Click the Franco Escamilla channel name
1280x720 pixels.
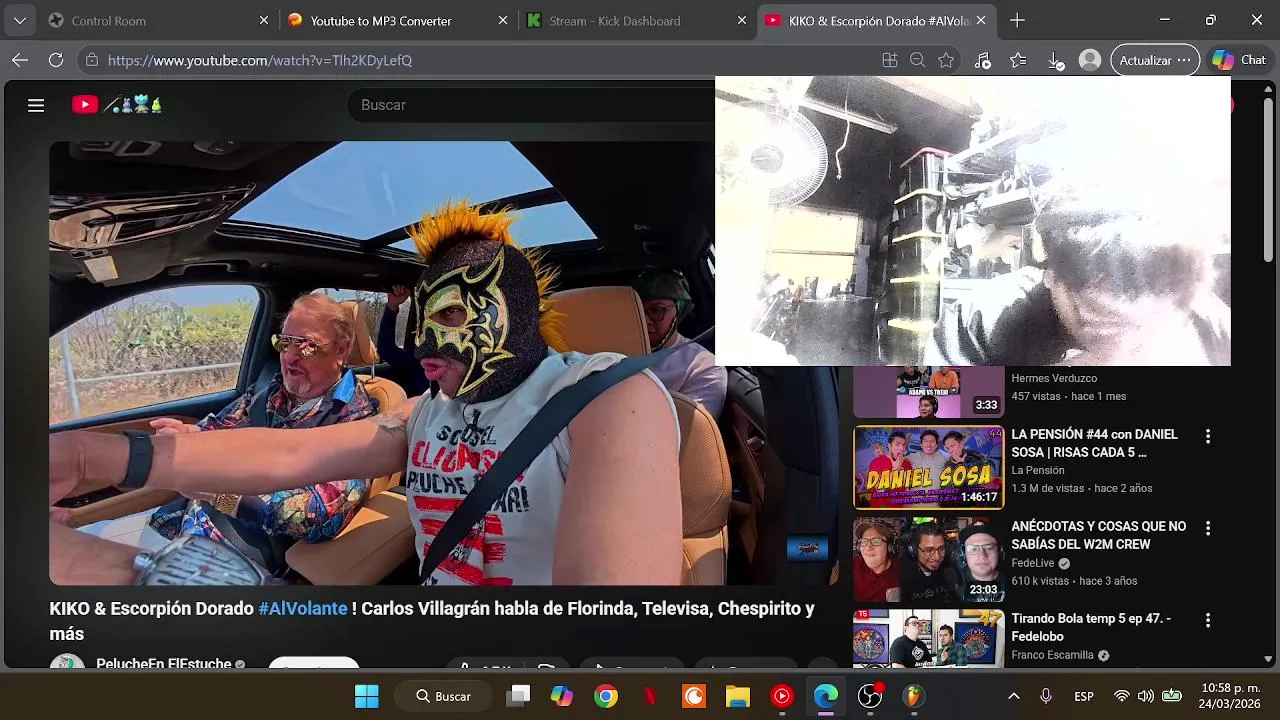click(1052, 655)
